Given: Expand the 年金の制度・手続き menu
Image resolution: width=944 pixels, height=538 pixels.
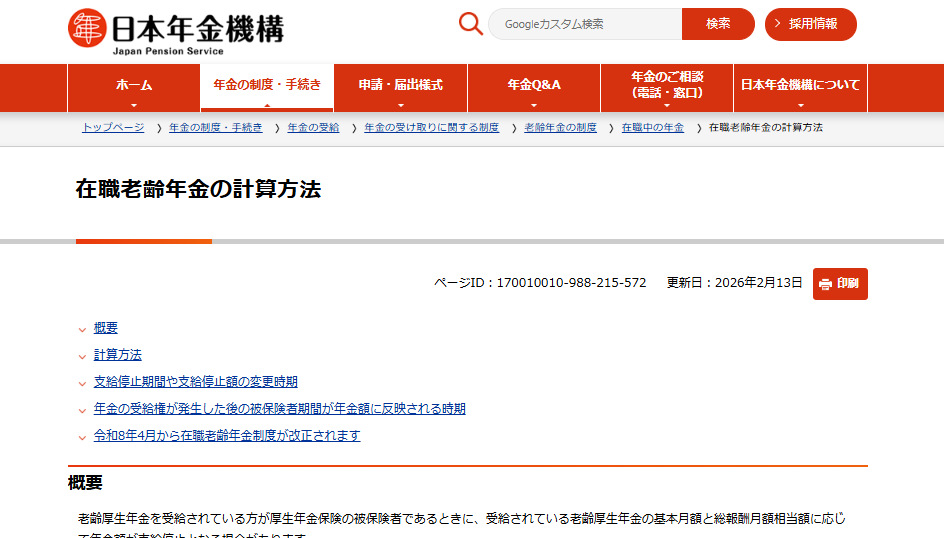Looking at the screenshot, I should (x=267, y=88).
